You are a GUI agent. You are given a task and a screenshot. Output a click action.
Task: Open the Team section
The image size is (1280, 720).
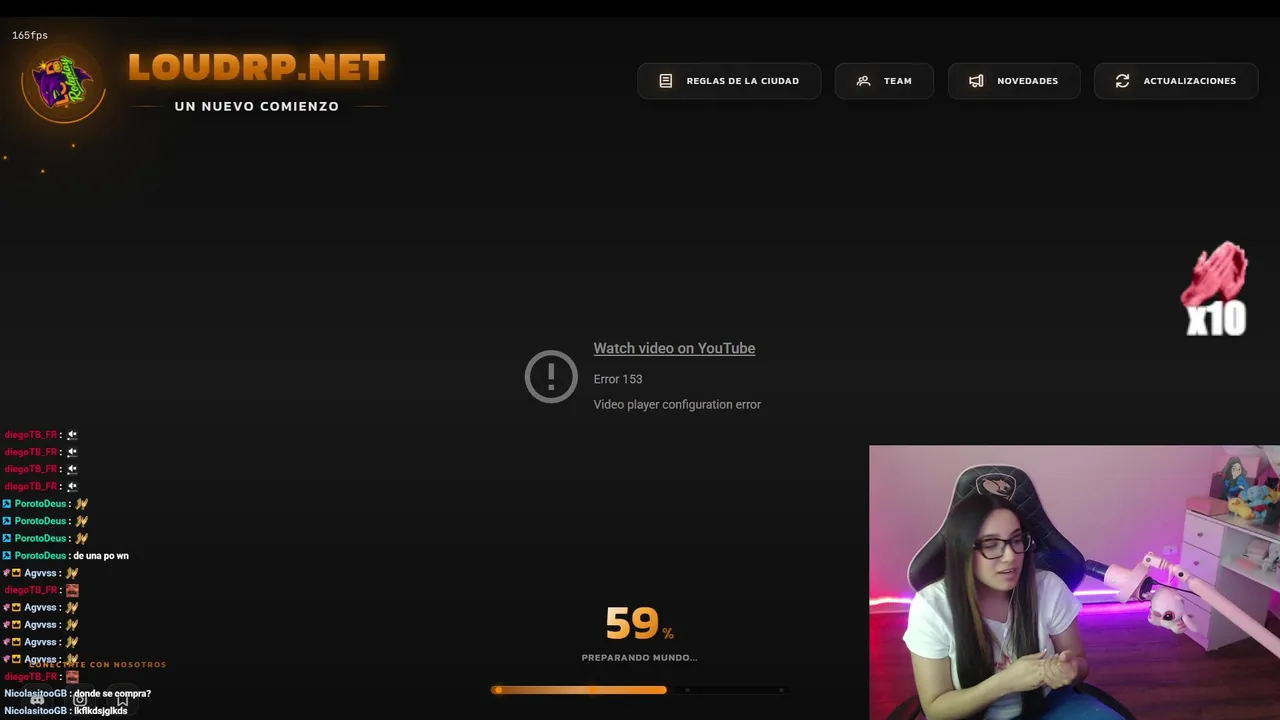pyautogui.click(x=884, y=81)
